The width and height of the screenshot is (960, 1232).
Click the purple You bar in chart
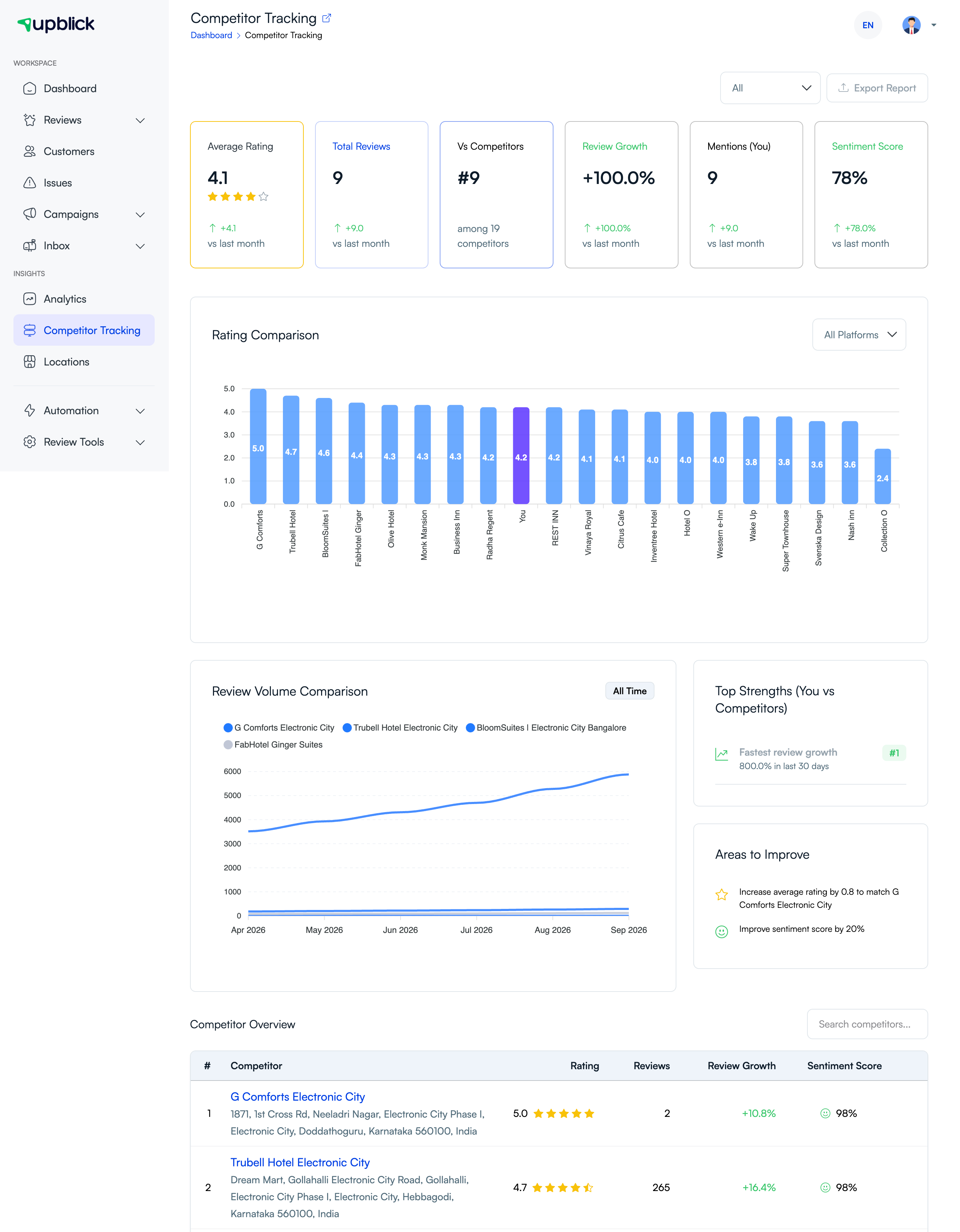pos(521,455)
